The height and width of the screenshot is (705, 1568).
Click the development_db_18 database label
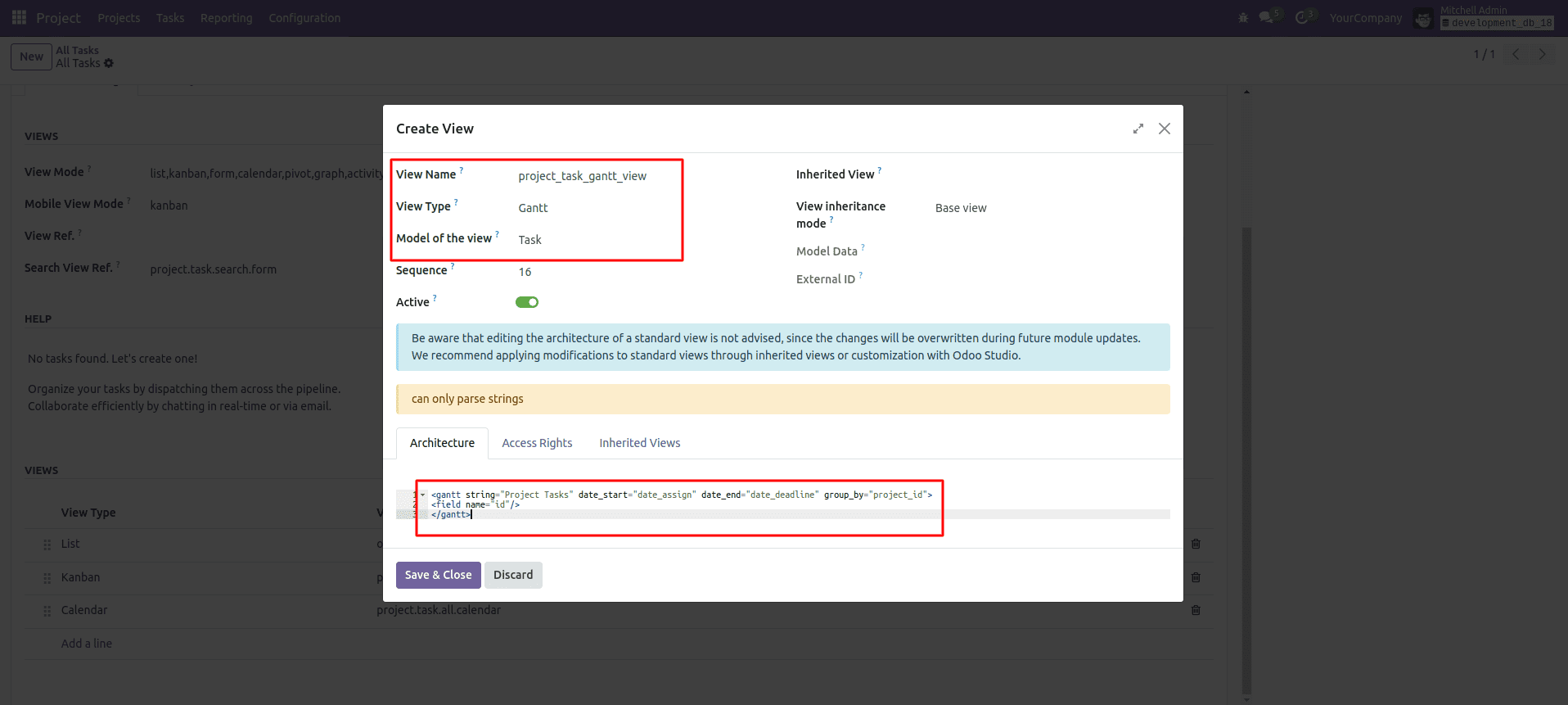point(1497,23)
